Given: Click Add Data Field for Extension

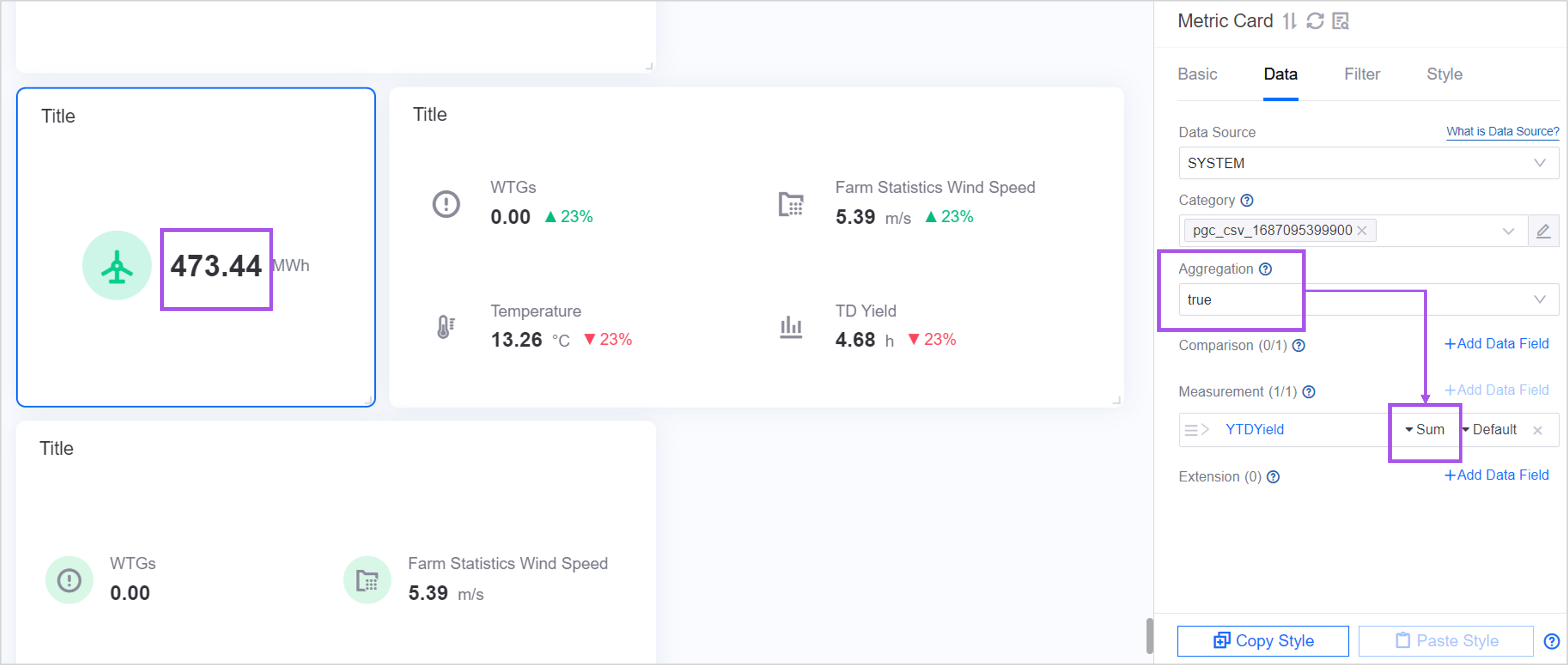Looking at the screenshot, I should [x=1496, y=475].
